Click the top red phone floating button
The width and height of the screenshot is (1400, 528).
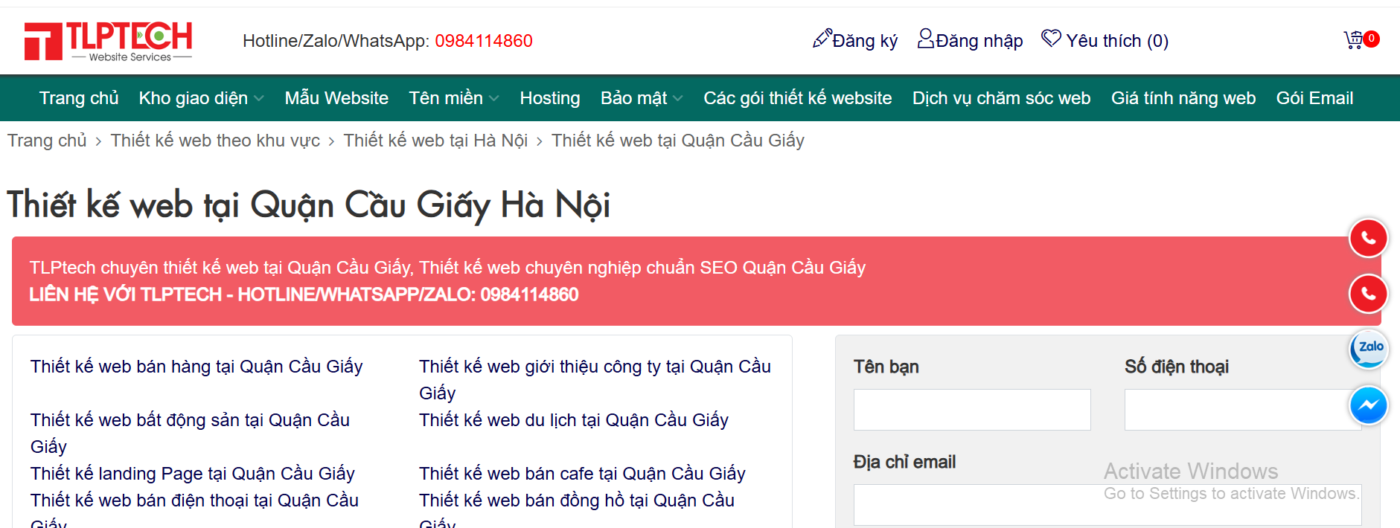click(1368, 238)
